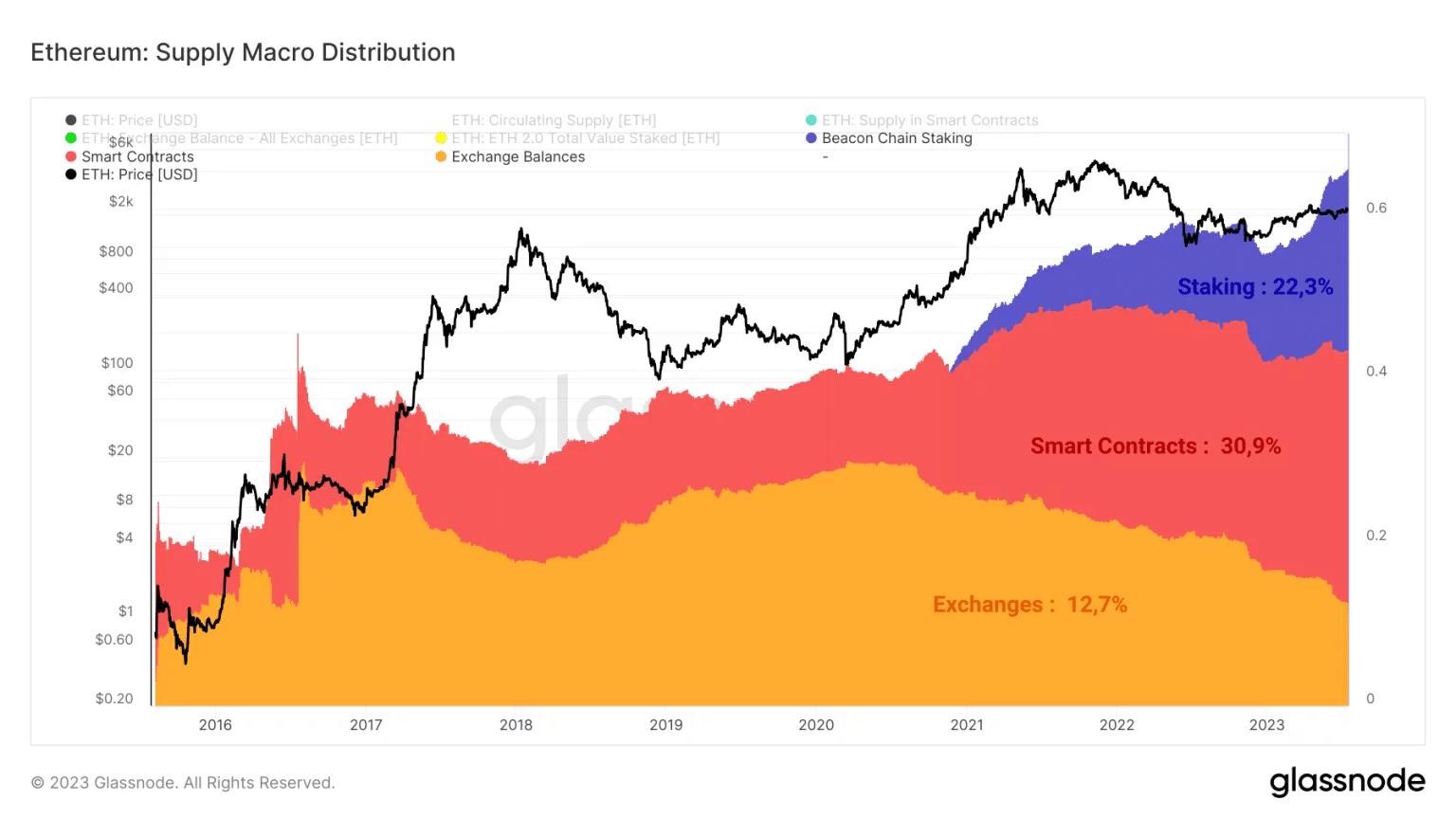1456x819 pixels.
Task: Click the 2023 label on the time axis
Action: click(1266, 725)
